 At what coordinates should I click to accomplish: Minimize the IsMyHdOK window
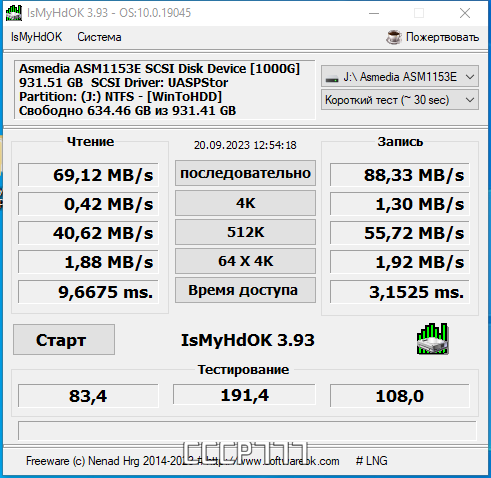click(x=374, y=13)
